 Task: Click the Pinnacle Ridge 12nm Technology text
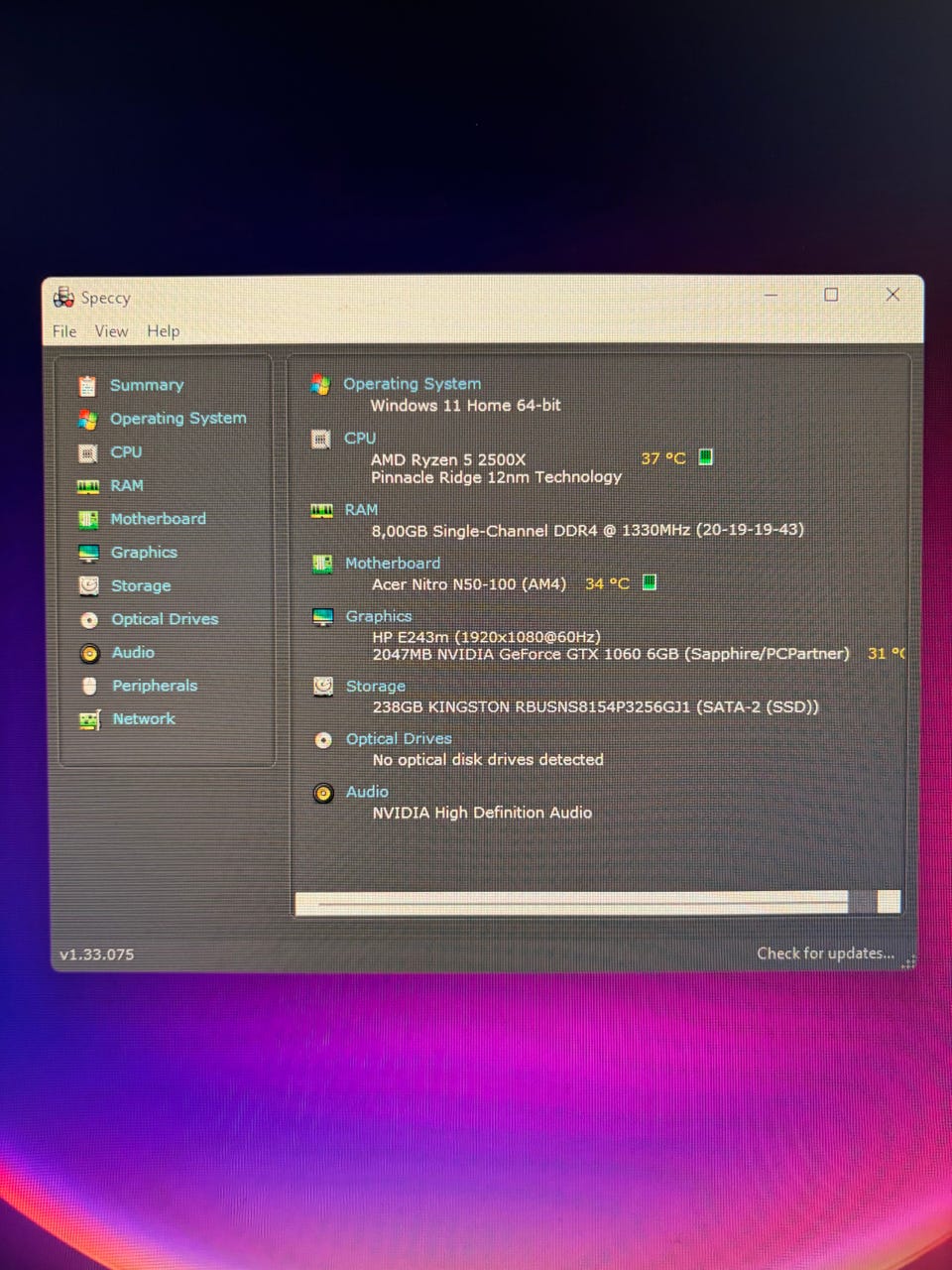tap(497, 477)
